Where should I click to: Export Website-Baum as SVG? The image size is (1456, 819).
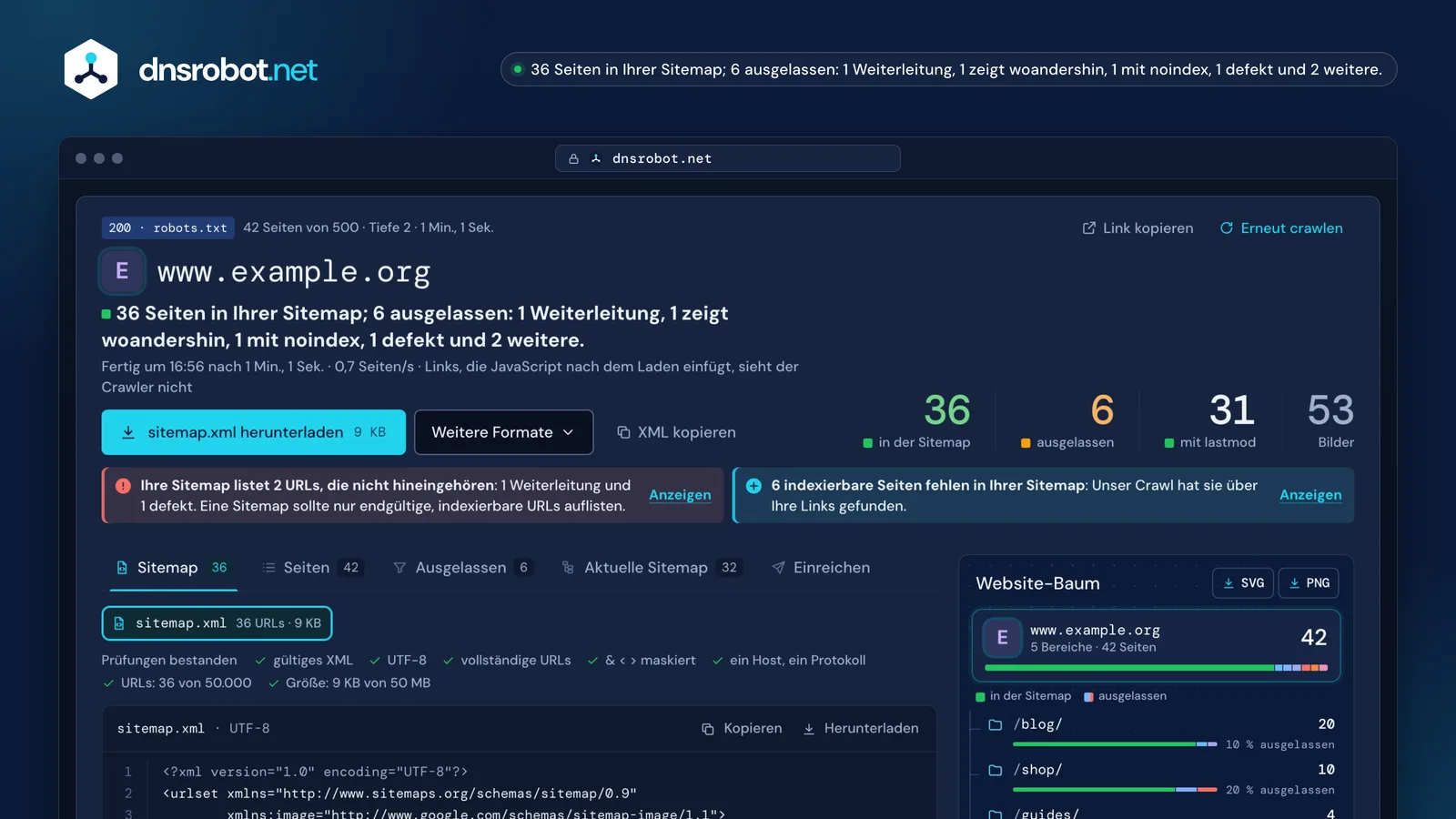pos(1243,583)
